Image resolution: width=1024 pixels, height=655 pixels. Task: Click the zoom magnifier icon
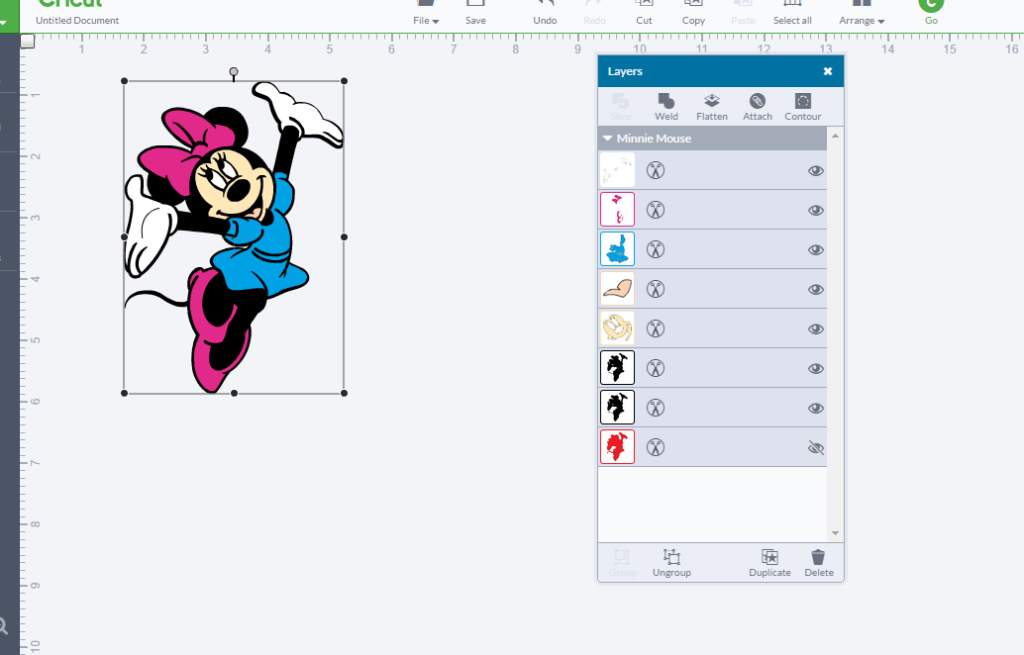[x=3, y=626]
